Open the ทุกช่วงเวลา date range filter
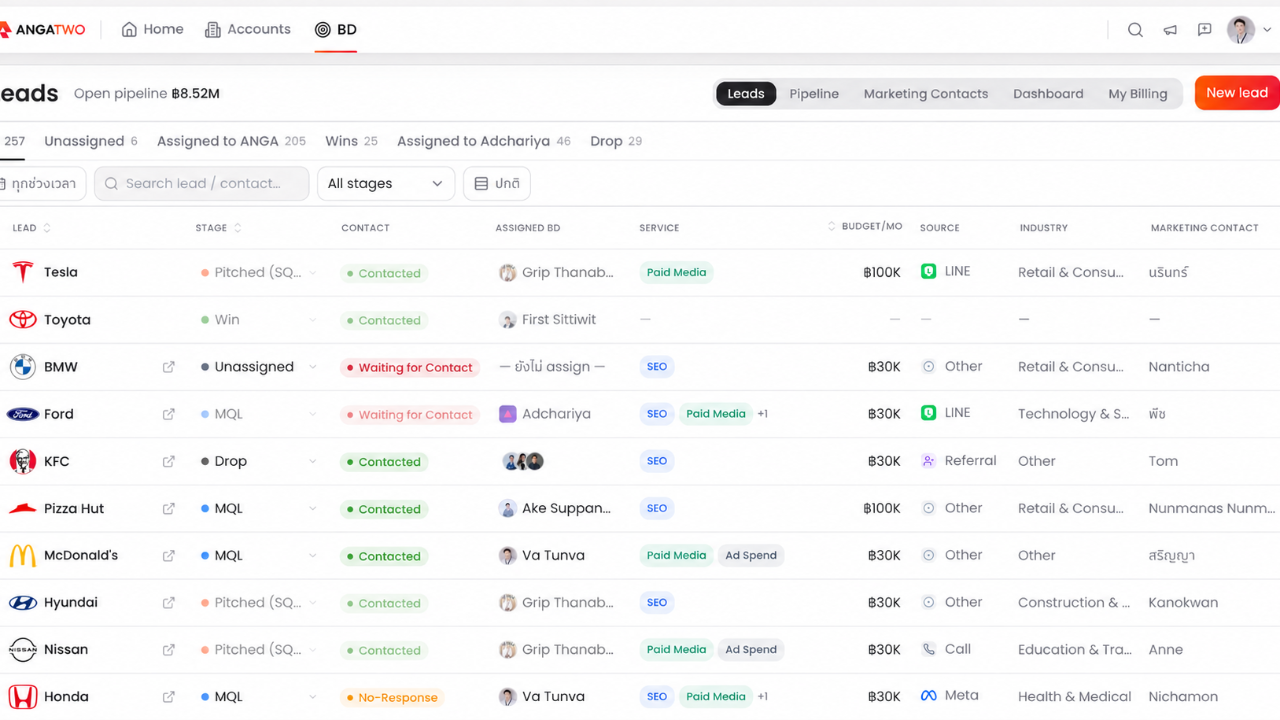This screenshot has width=1280, height=720. pos(41,184)
